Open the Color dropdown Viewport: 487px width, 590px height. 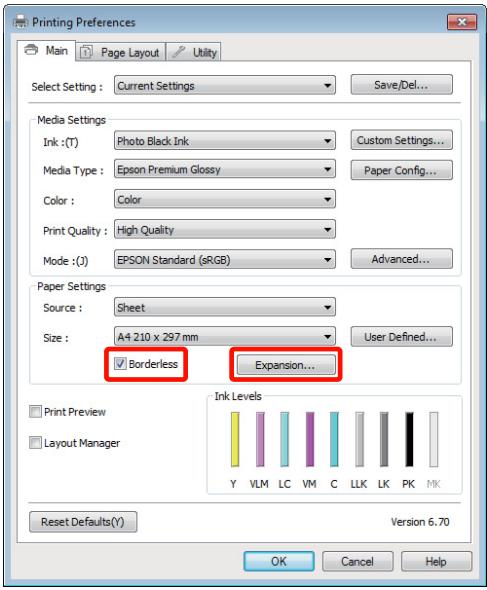225,199
